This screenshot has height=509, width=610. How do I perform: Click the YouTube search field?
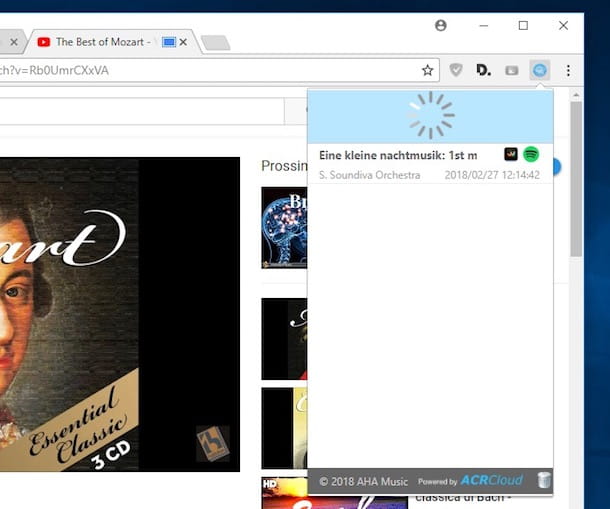[x=142, y=112]
